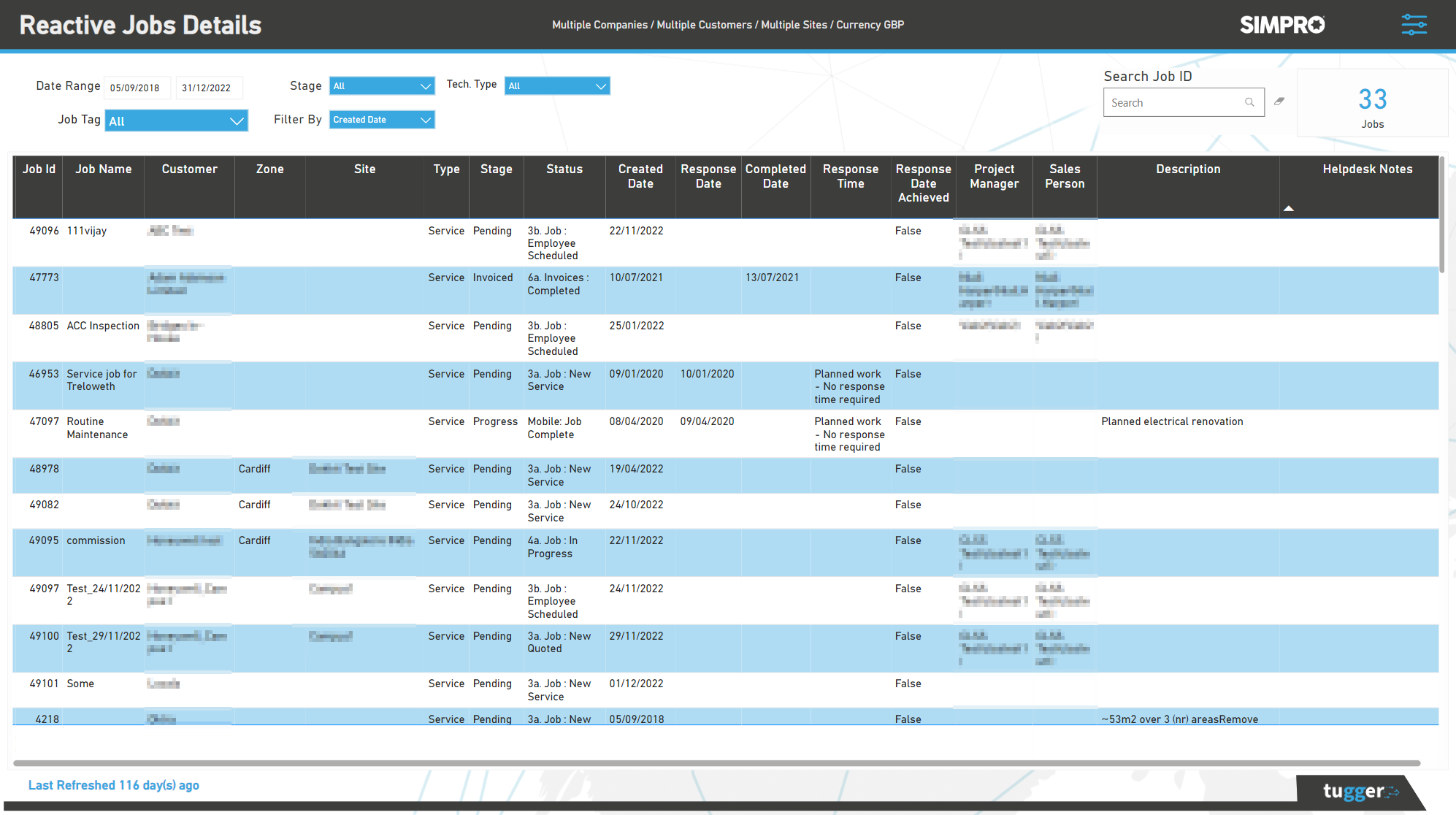Select job ID 48978 cell

click(45, 469)
